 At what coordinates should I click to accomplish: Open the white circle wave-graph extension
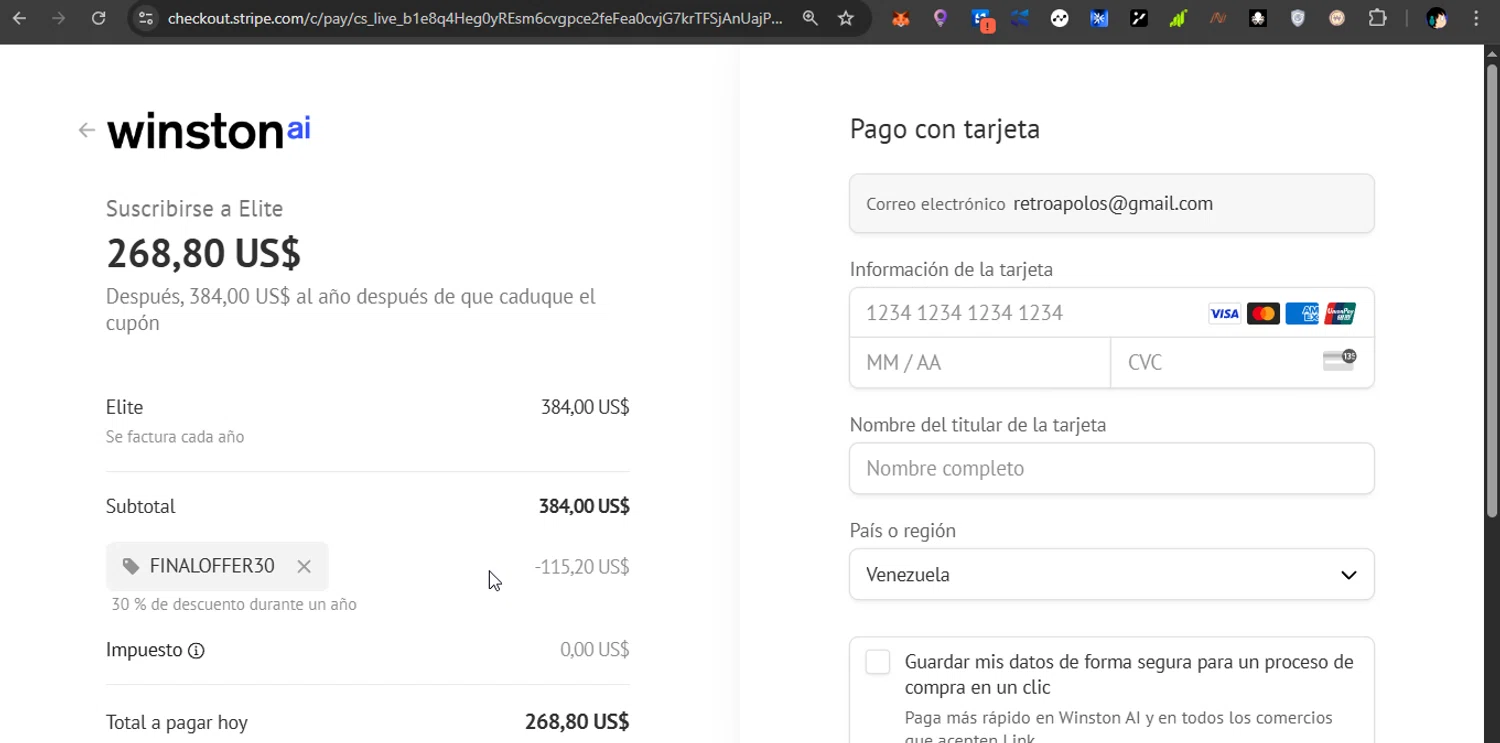point(1059,18)
